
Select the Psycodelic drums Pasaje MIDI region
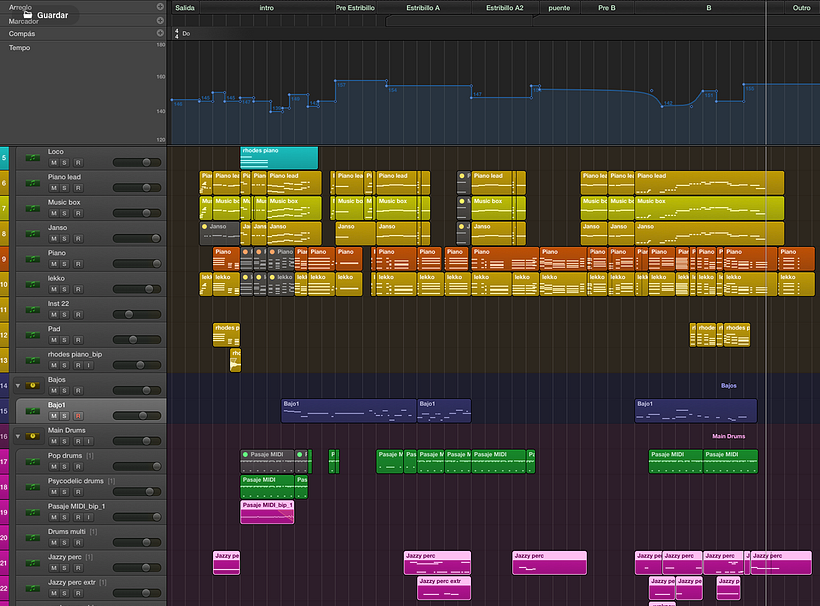(x=267, y=487)
